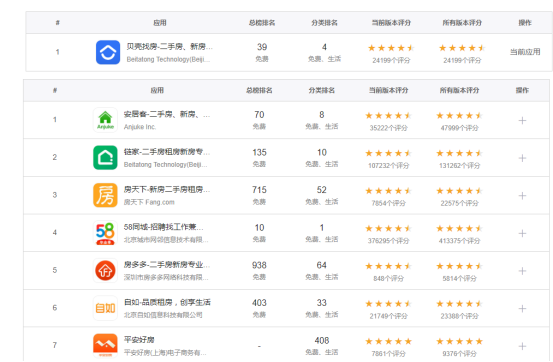Open the 自如 app icon
553x362 pixels.
point(105,308)
